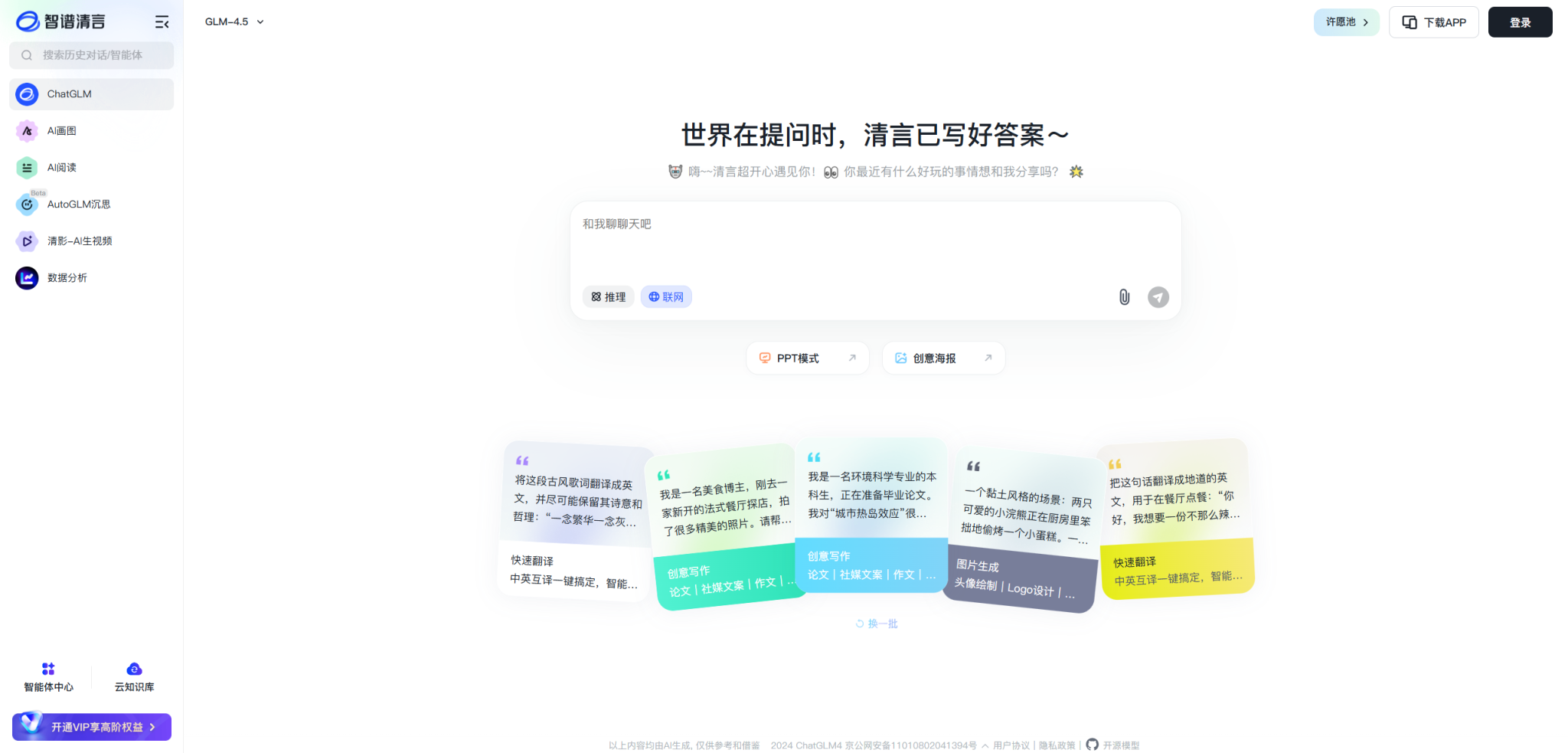Viewport: 1568px width, 753px height.
Task: Click the search magnifier icon in the sidebar
Action: coord(27,55)
